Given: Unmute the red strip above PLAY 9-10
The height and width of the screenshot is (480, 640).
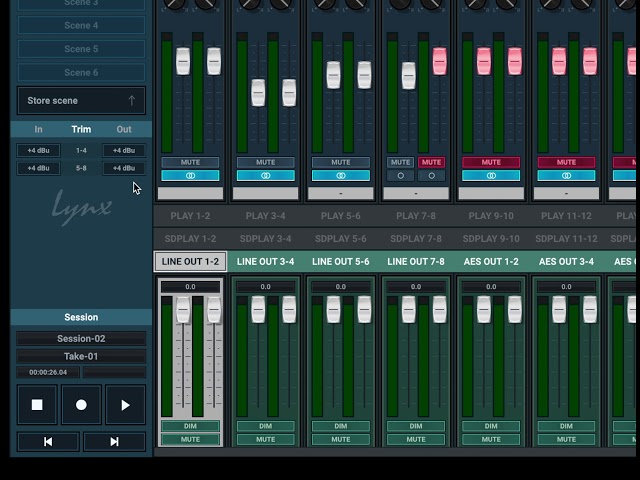Looking at the screenshot, I should [491, 162].
